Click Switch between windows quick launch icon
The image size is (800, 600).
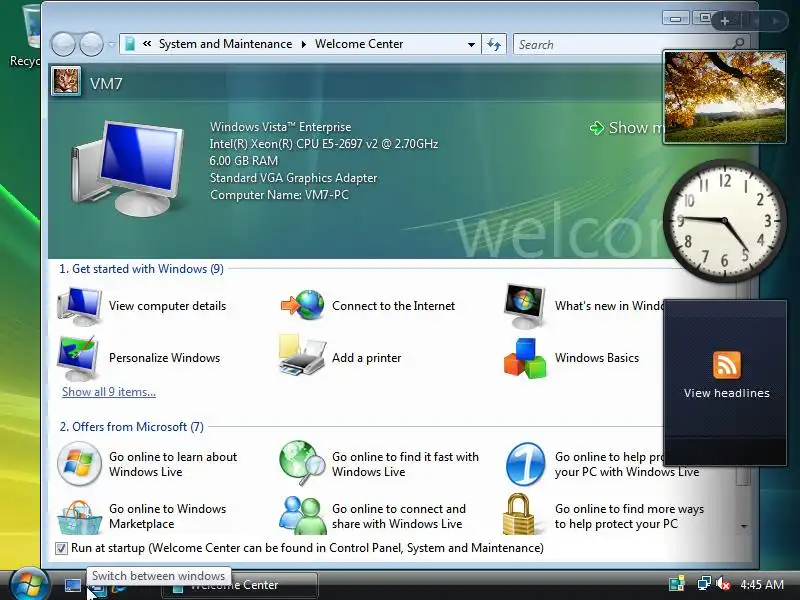[x=99, y=589]
